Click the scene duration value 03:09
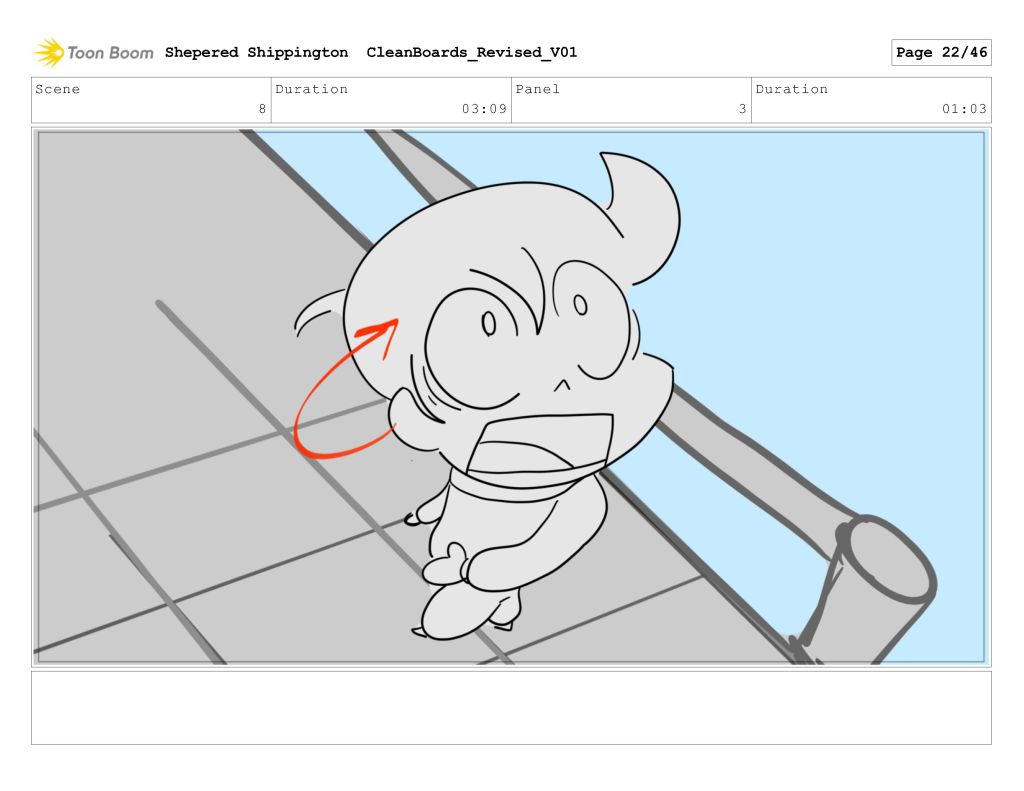This screenshot has height=791, width=1024. click(x=484, y=109)
